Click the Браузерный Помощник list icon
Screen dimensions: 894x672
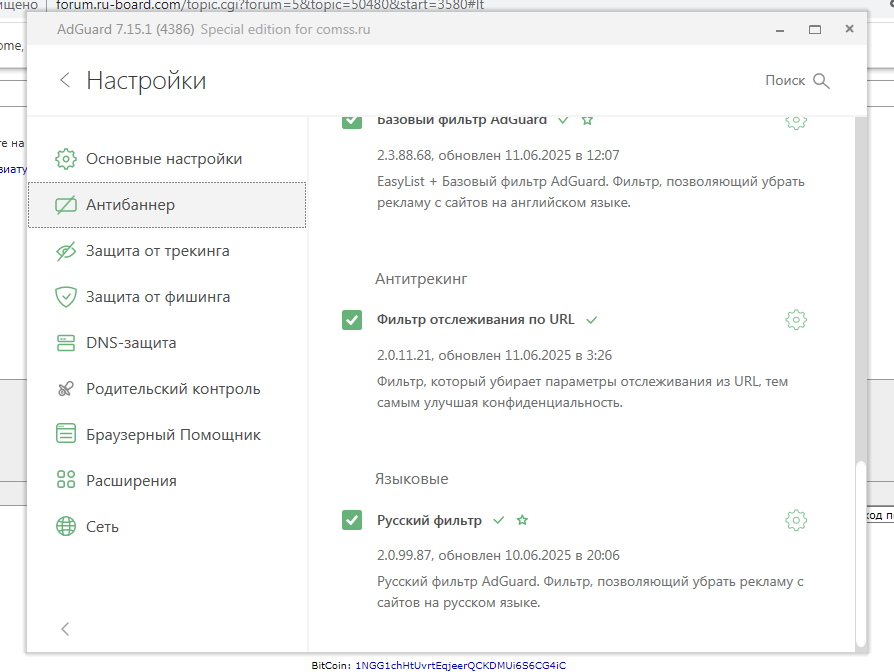coord(66,433)
